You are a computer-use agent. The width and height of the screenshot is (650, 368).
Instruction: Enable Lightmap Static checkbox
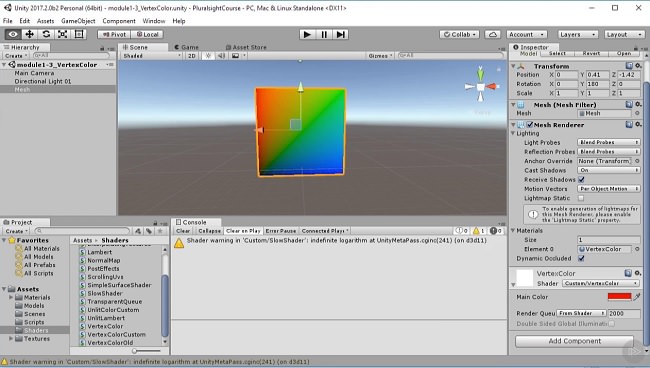(x=581, y=198)
